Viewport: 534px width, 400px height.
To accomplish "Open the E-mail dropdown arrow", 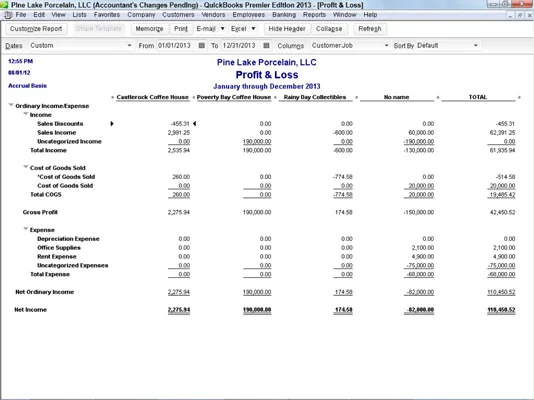I will point(222,29).
